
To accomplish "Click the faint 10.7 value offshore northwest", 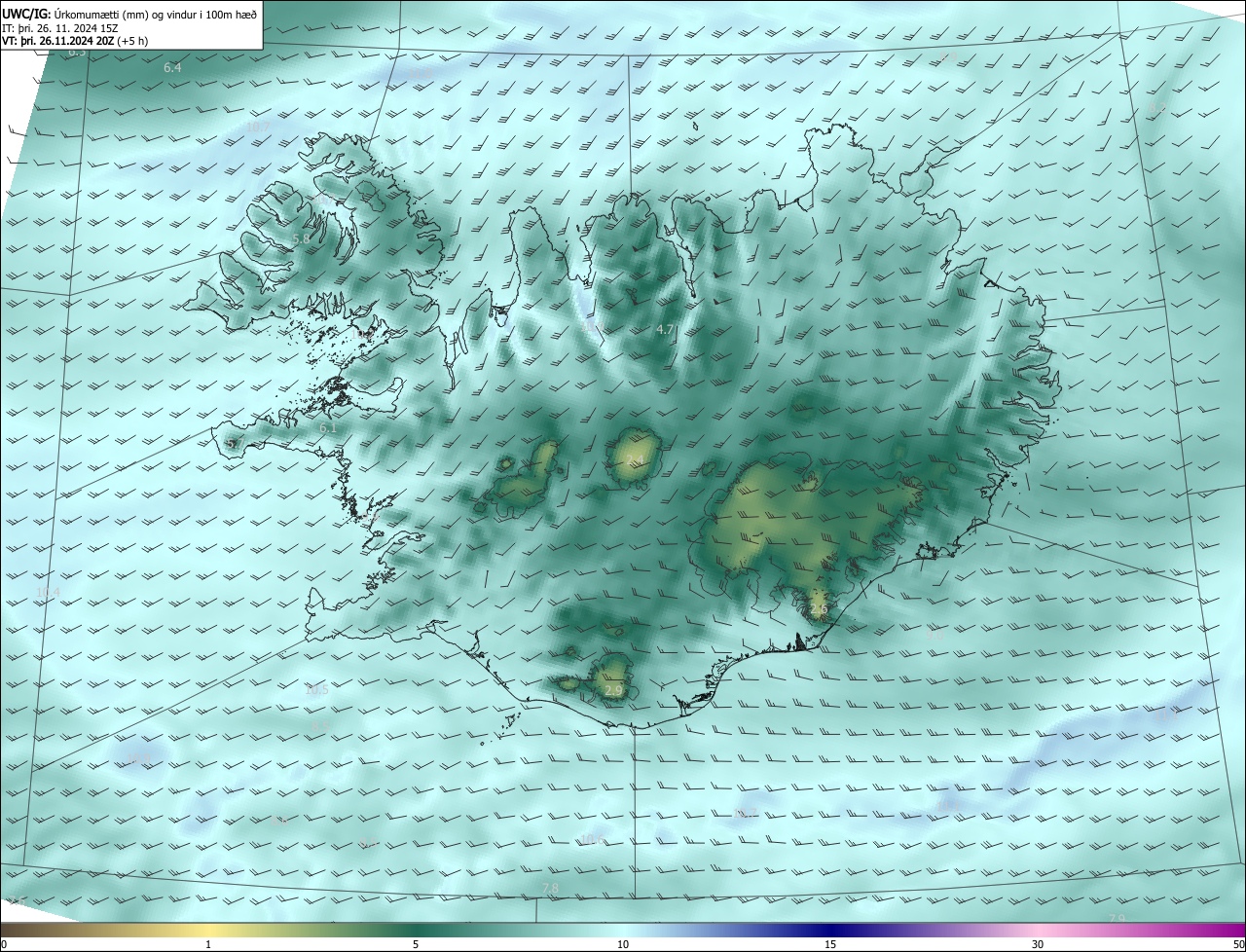I will [x=258, y=127].
